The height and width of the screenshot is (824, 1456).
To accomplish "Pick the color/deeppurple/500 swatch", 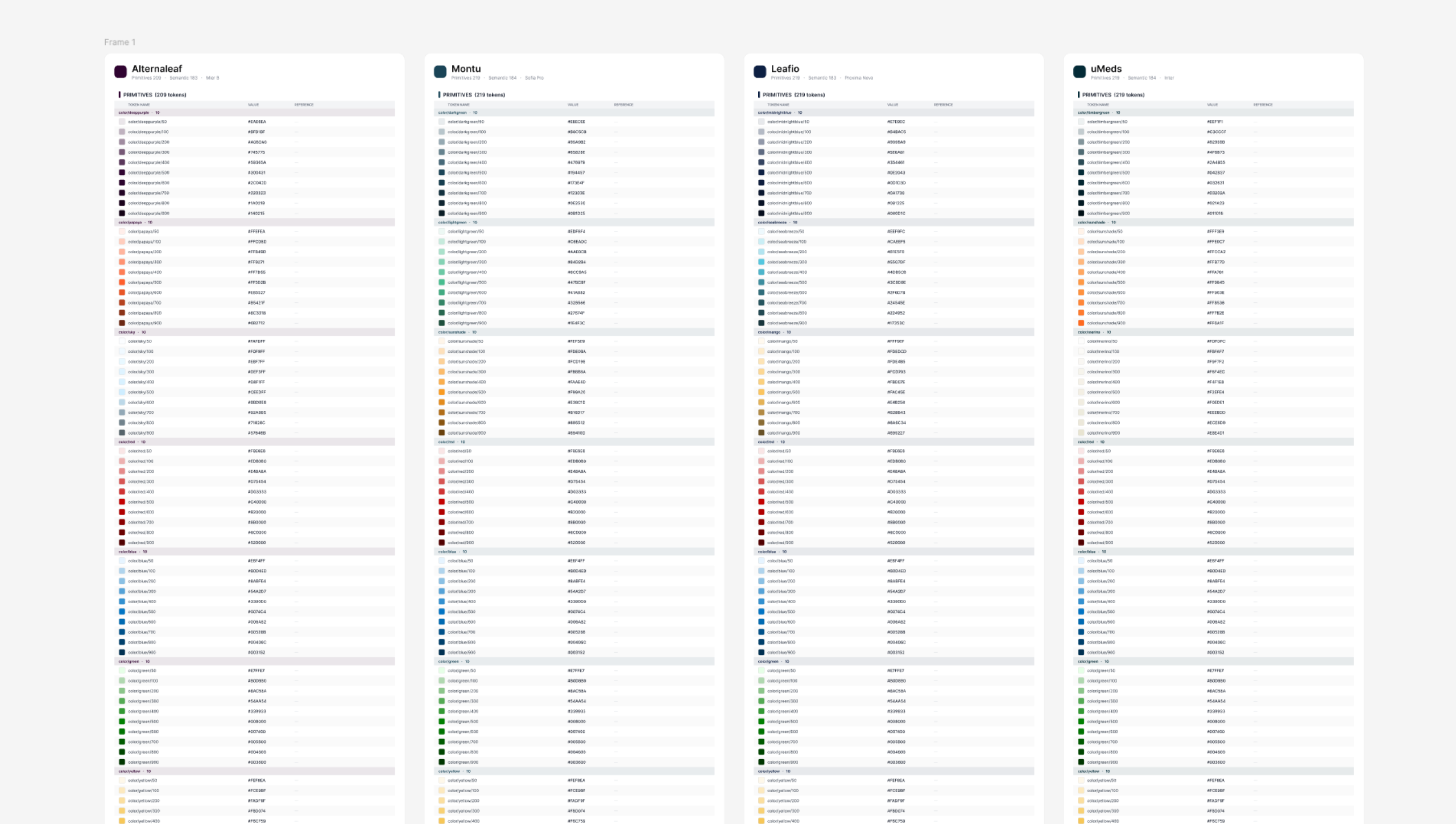I will [x=122, y=172].
